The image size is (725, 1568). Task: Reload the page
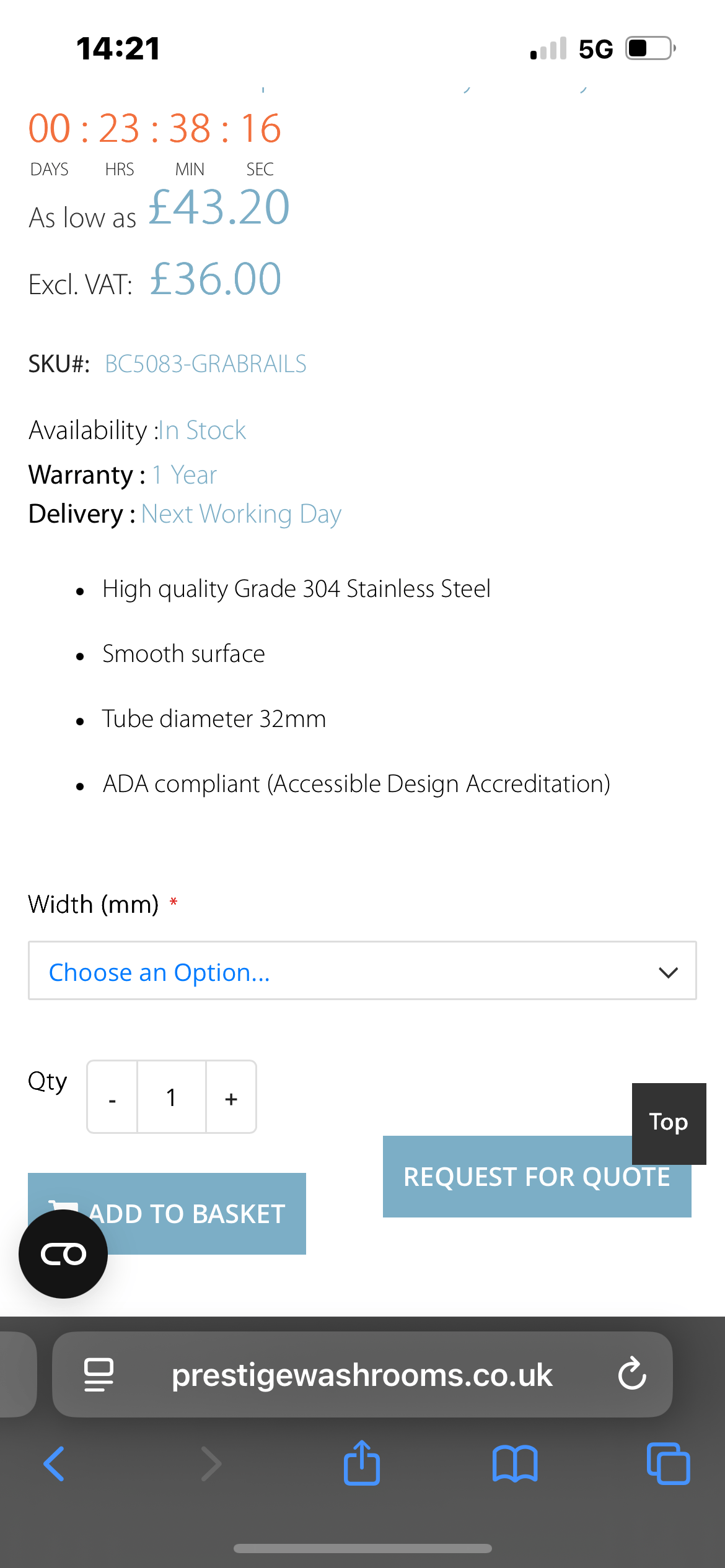[632, 1374]
